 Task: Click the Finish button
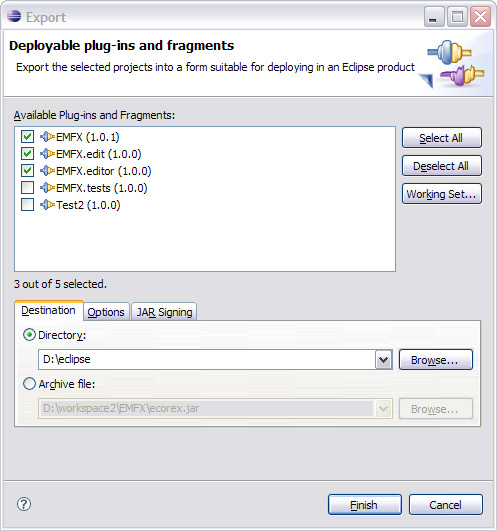click(x=365, y=505)
